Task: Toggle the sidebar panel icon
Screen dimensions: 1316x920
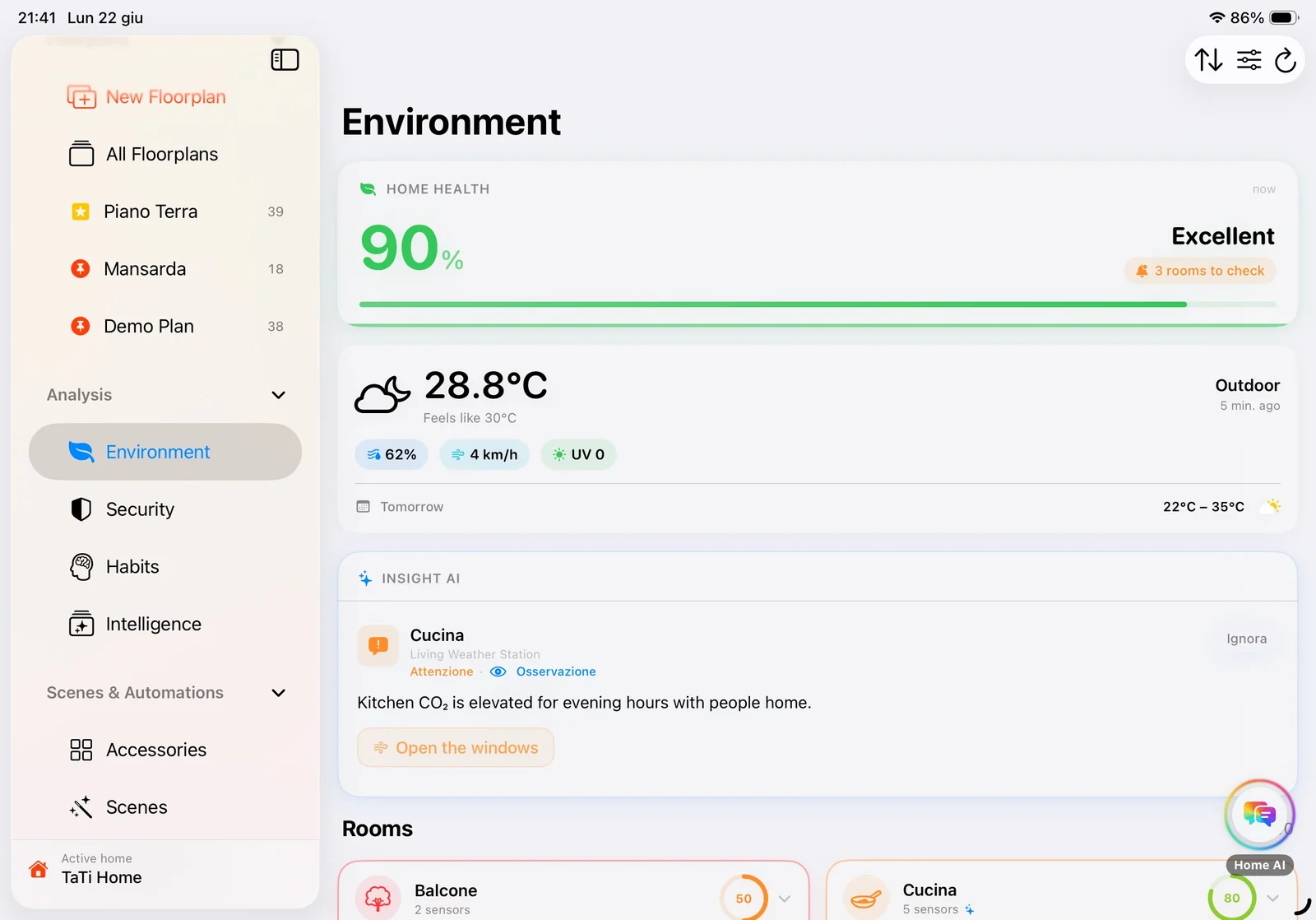Action: (x=285, y=60)
